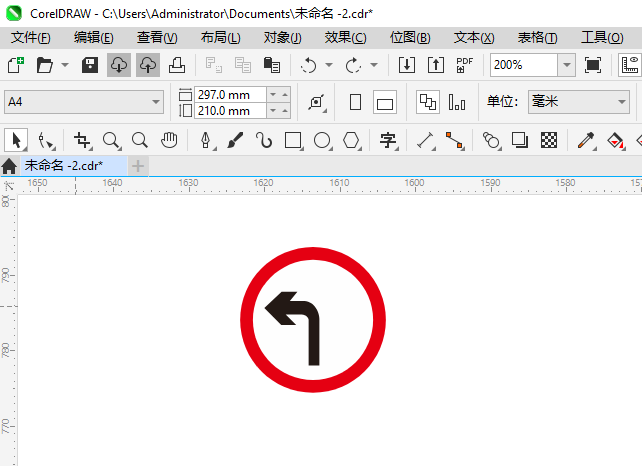This screenshot has width=642, height=466.
Task: Select the curve drawing tool
Action: tap(264, 140)
